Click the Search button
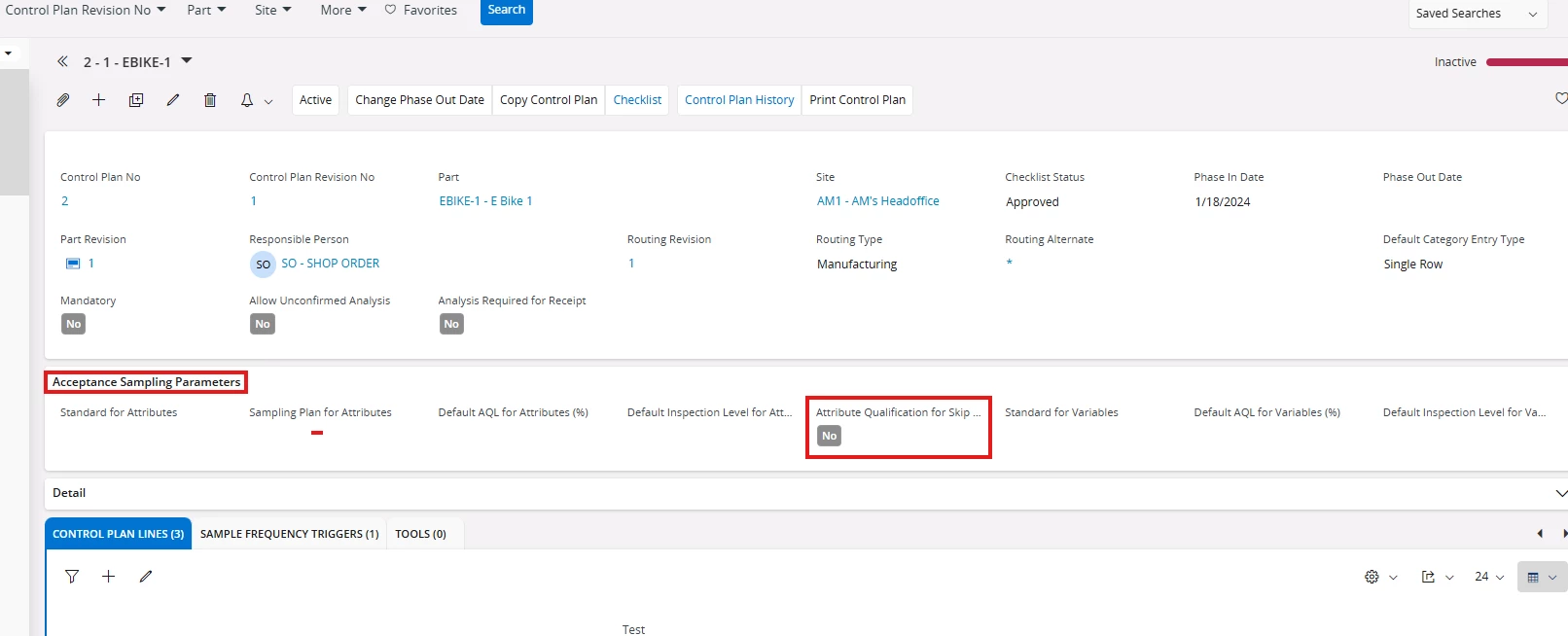The width and height of the screenshot is (1568, 636). pos(507,11)
